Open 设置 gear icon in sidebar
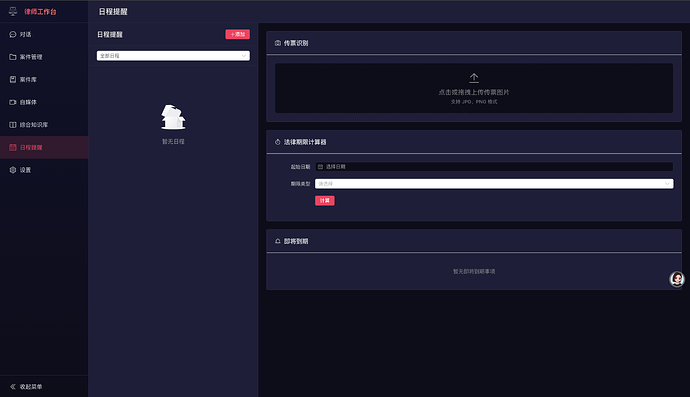690x397 pixels. tap(13, 170)
